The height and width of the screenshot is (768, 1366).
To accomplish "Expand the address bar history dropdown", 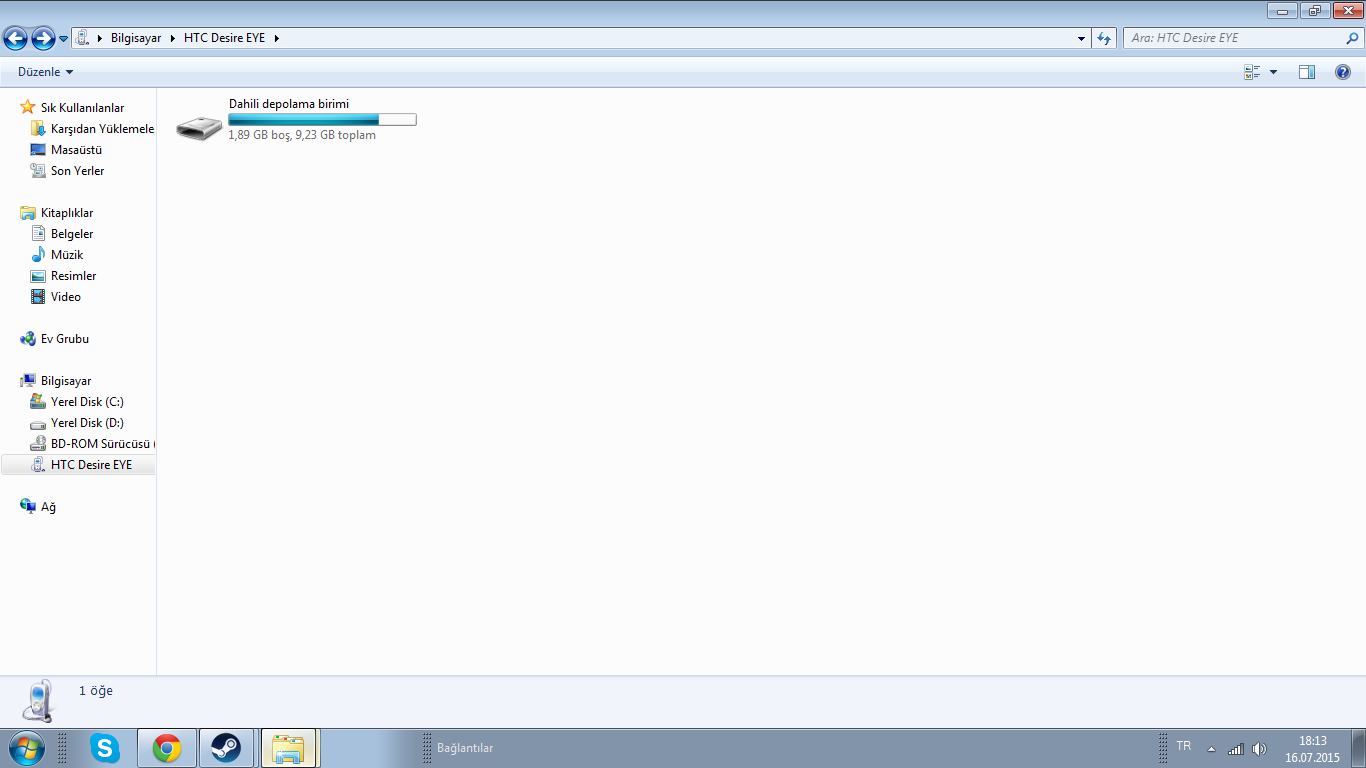I will click(x=1082, y=38).
